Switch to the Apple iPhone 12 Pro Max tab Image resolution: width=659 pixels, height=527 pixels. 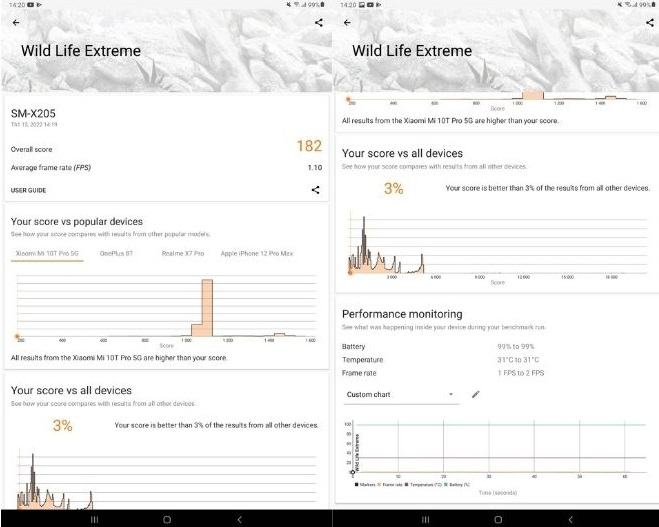click(257, 253)
